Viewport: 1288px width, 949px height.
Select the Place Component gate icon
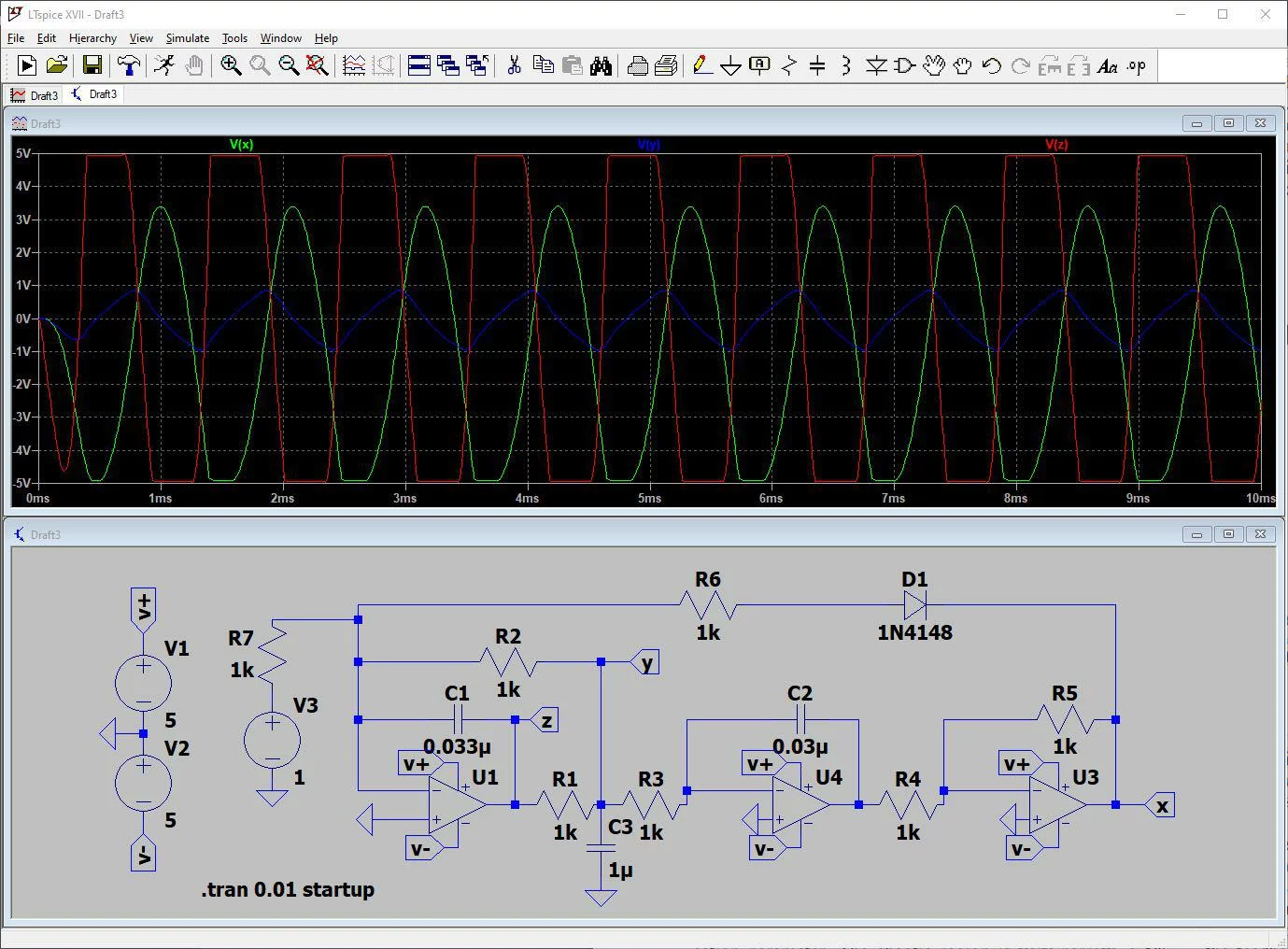tap(905, 65)
